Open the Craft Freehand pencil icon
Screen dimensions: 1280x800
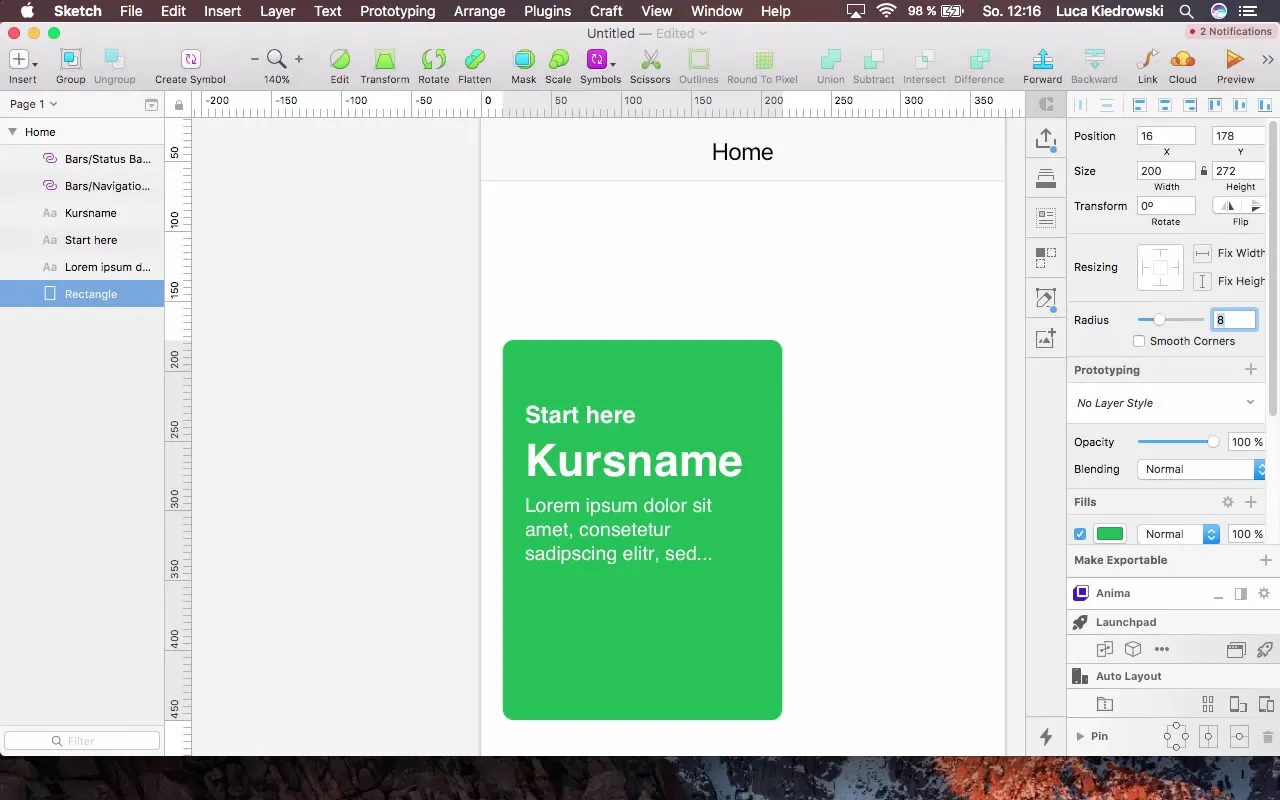(1046, 298)
